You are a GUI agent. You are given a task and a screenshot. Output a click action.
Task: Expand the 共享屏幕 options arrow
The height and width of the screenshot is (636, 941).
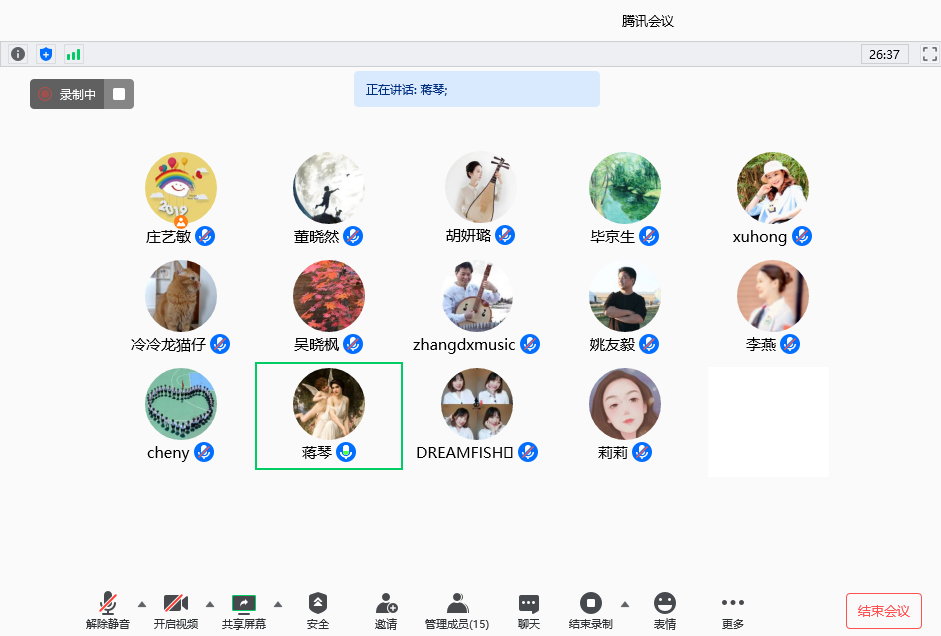pyautogui.click(x=278, y=604)
